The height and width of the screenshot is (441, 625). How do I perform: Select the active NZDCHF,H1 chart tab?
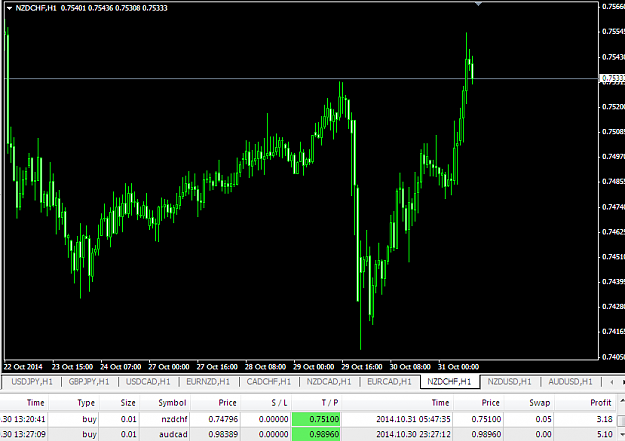tap(449, 382)
